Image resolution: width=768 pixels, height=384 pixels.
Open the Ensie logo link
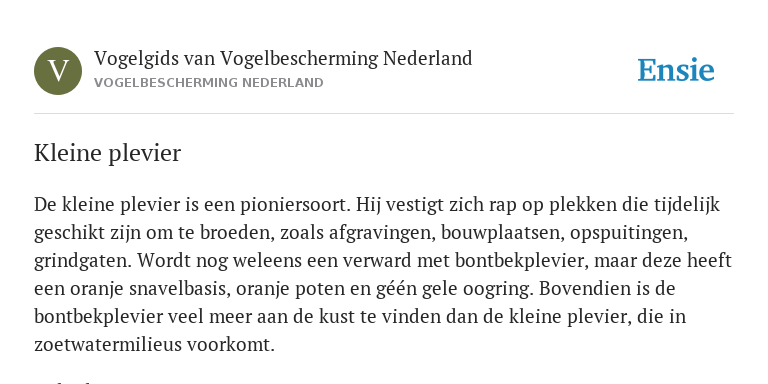point(675,70)
